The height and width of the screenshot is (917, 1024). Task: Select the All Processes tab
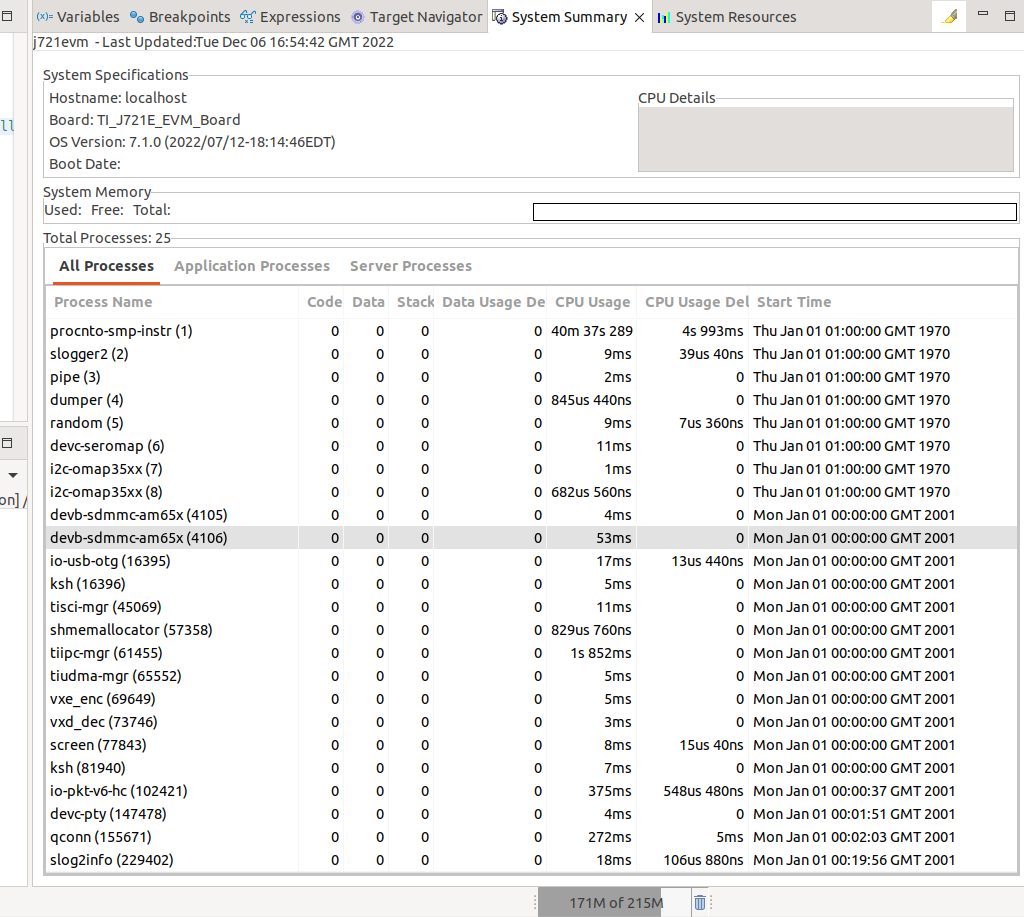[x=106, y=266]
